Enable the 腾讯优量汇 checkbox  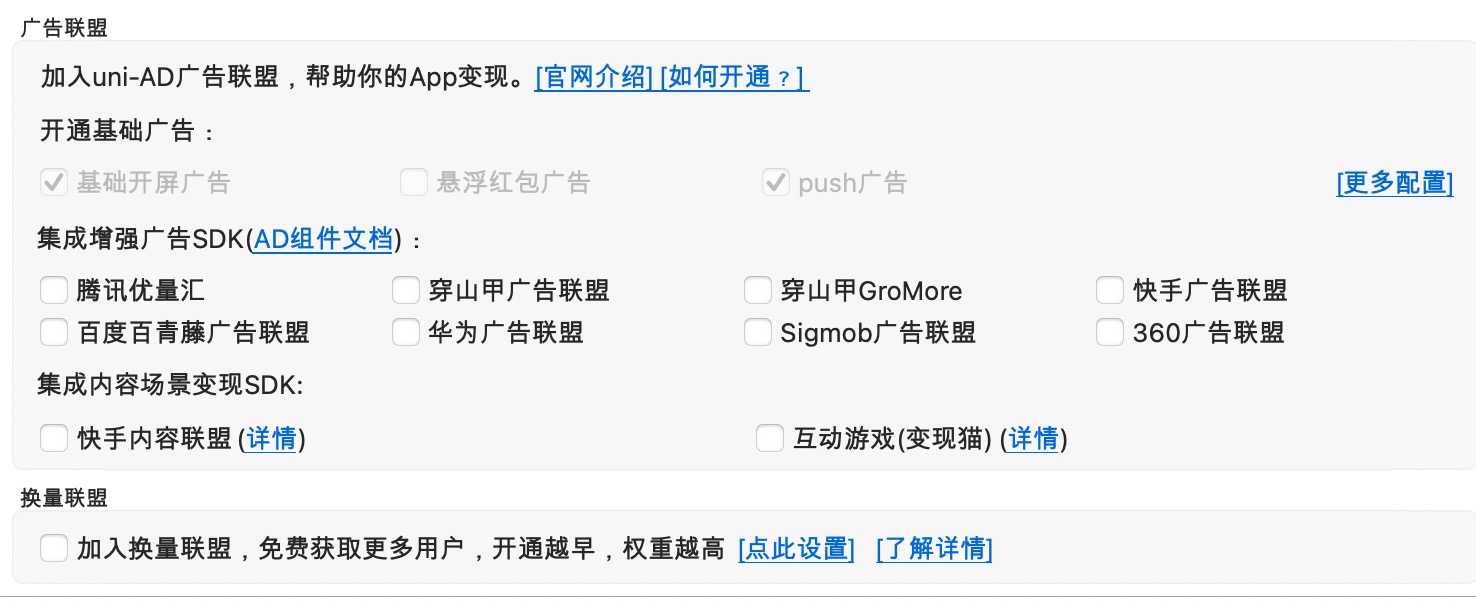[54, 291]
